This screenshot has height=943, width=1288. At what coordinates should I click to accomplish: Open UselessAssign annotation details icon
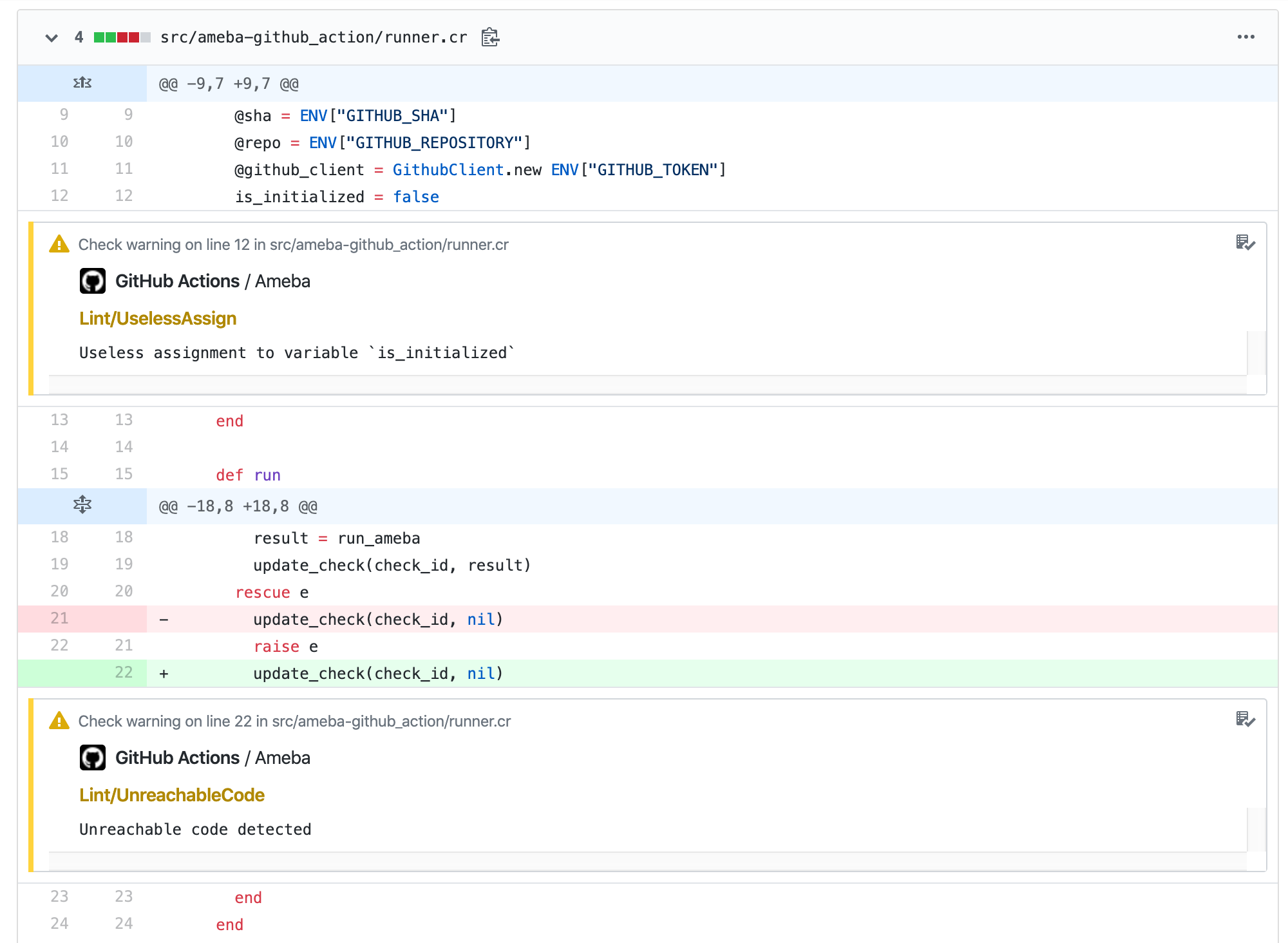[1245, 243]
